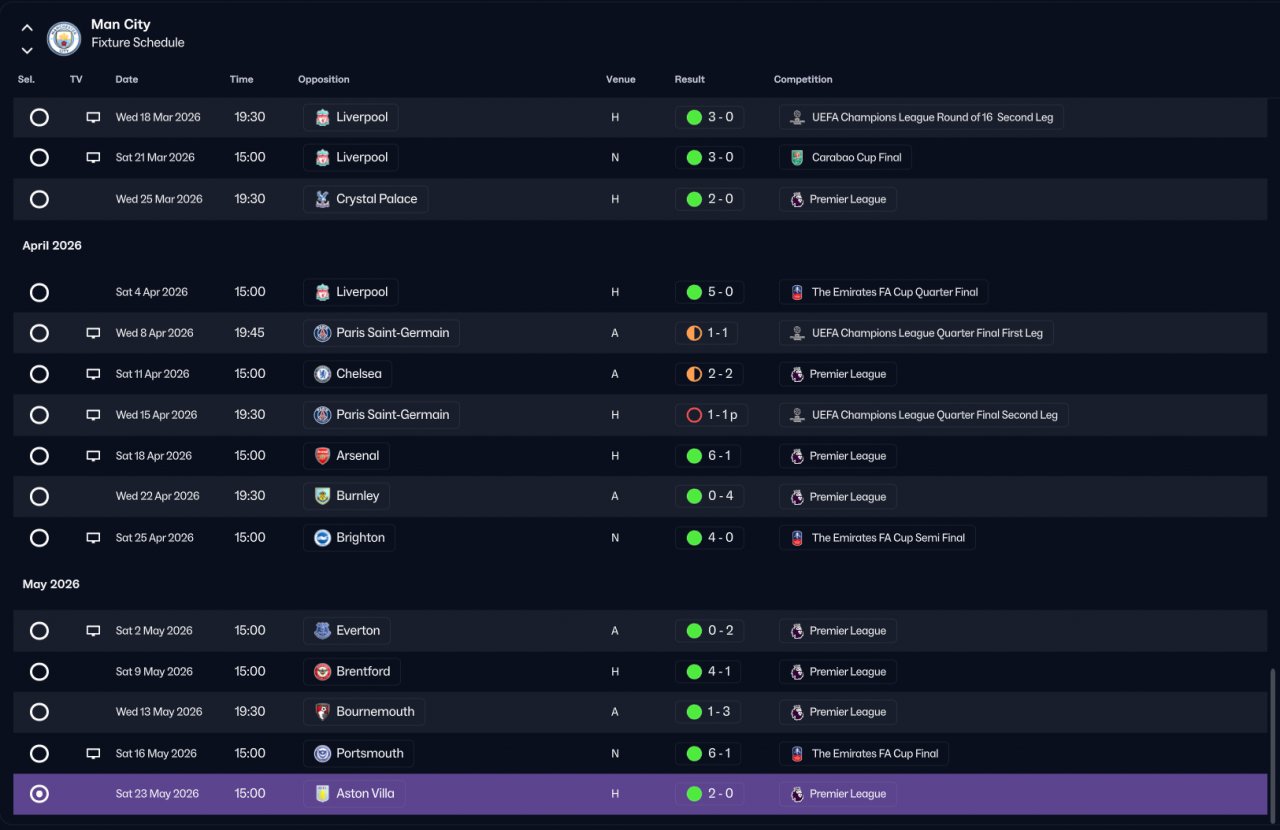Click the Result column header
This screenshot has height=830, width=1280.
(x=690, y=80)
